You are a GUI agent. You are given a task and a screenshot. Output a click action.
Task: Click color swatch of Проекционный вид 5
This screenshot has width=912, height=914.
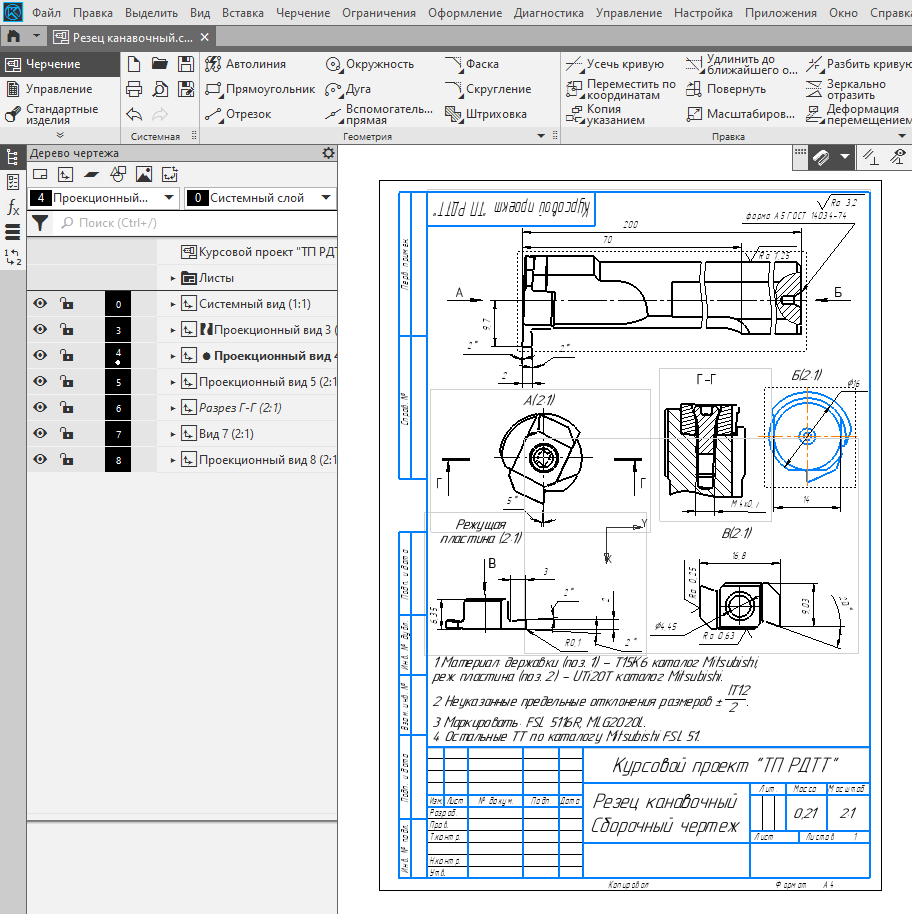(118, 382)
